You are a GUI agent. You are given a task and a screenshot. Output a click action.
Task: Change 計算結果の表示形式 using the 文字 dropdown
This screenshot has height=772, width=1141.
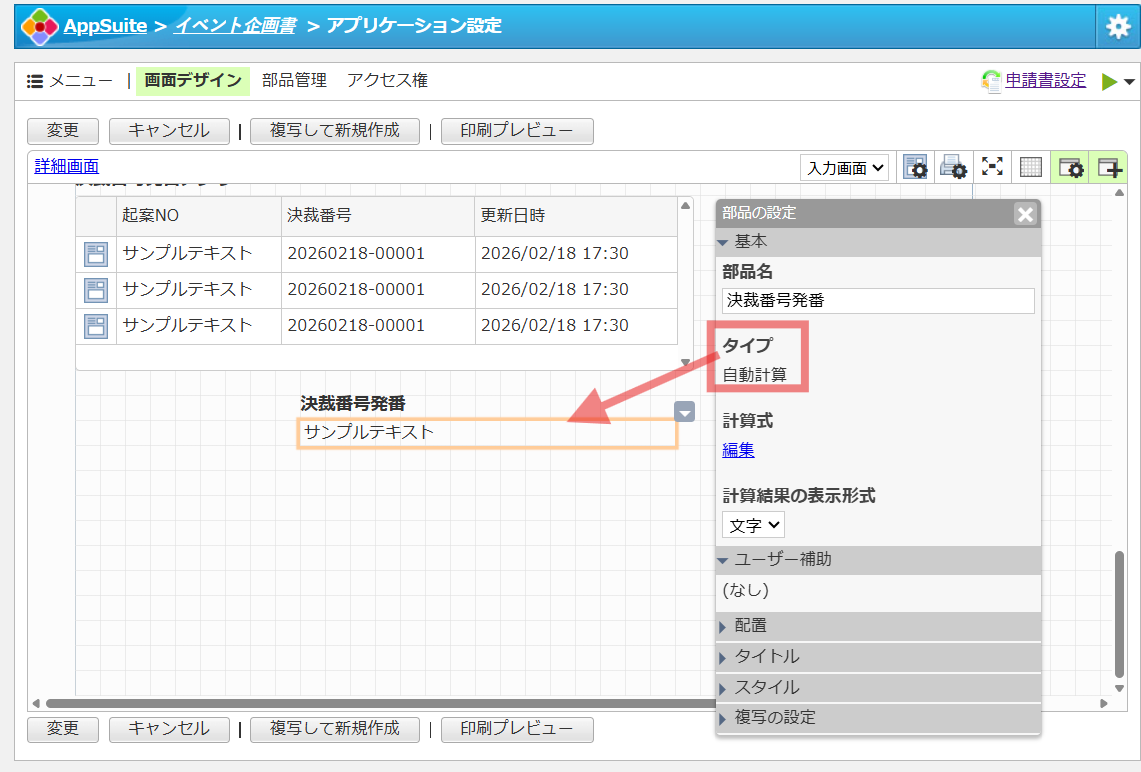pyautogui.click(x=753, y=524)
